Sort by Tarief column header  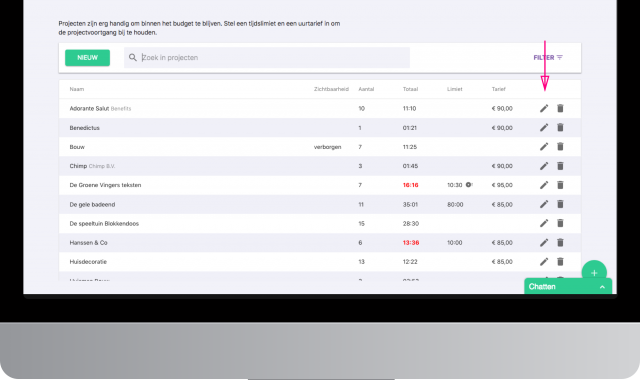[498, 89]
